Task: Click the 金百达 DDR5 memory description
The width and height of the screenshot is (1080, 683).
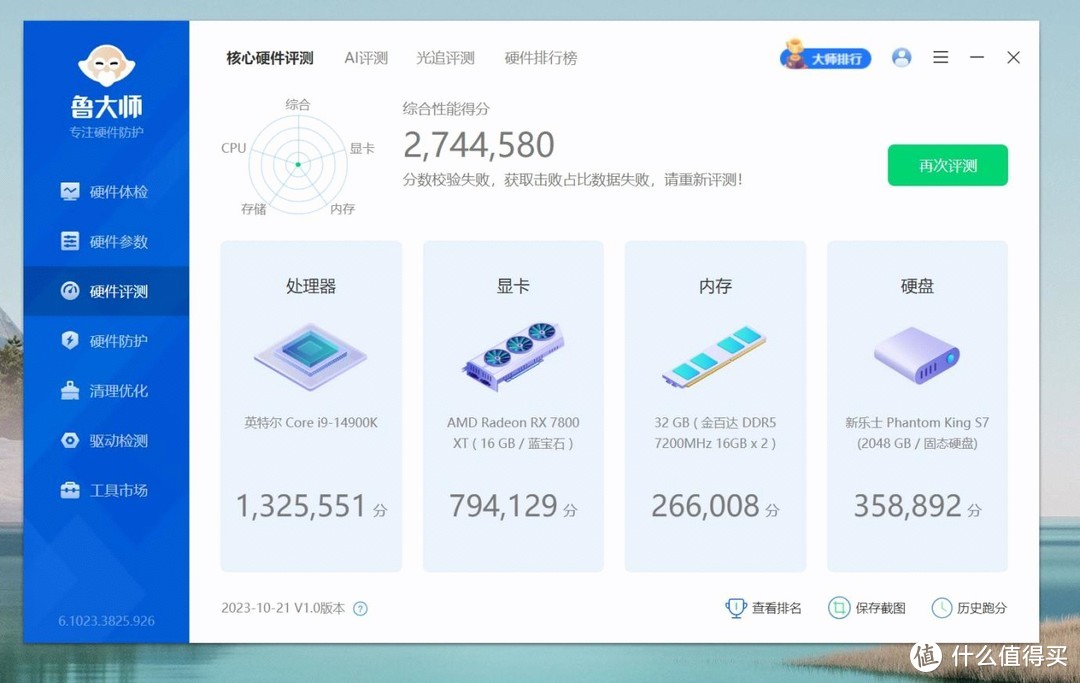Action: point(715,433)
